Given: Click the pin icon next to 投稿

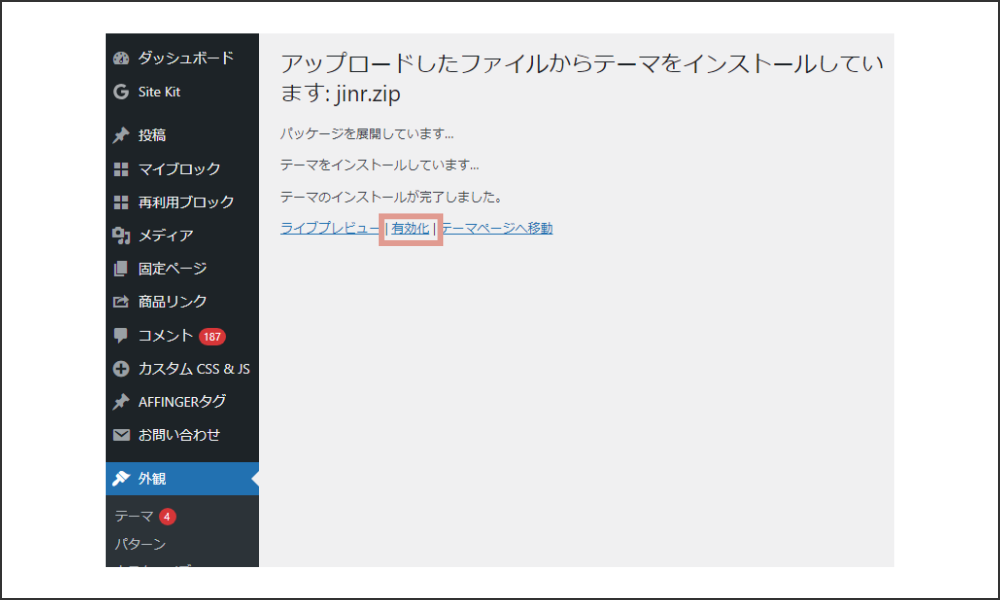Looking at the screenshot, I should click(x=121, y=135).
